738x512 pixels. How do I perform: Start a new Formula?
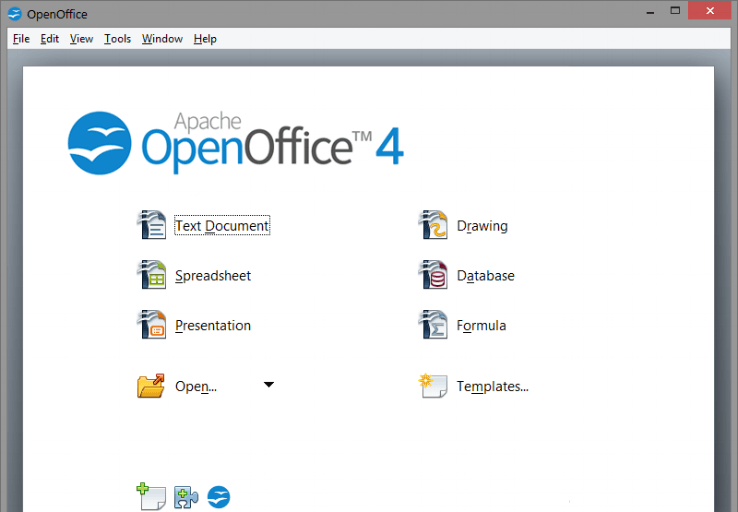coord(481,325)
